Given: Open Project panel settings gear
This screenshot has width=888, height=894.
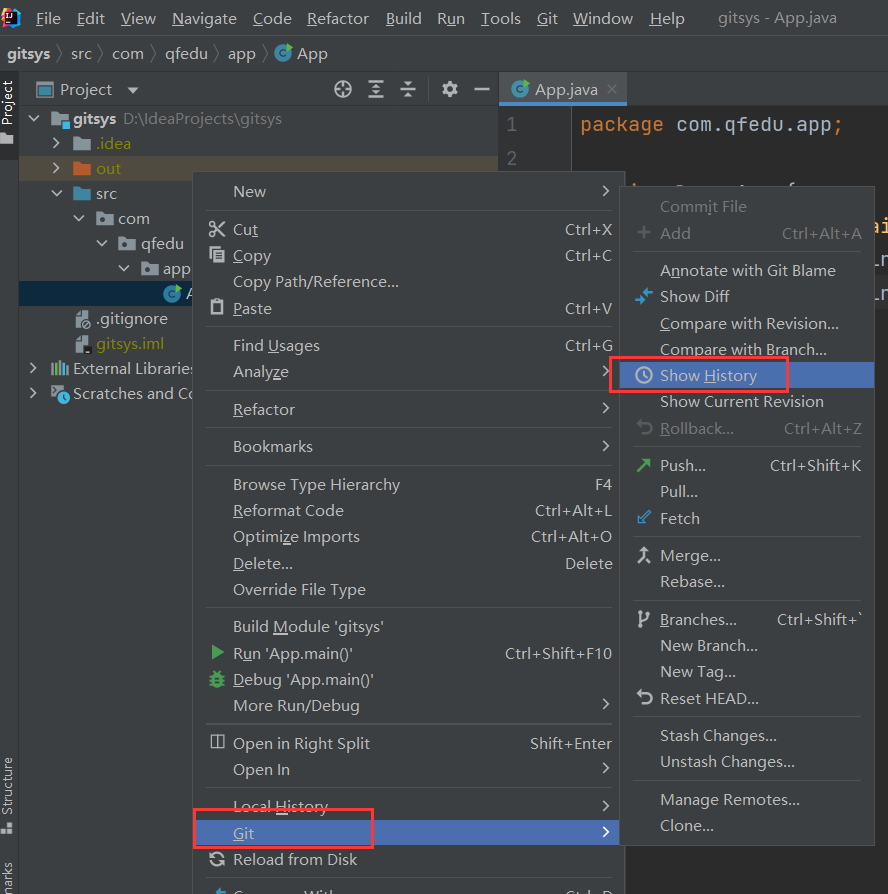Looking at the screenshot, I should 449,90.
